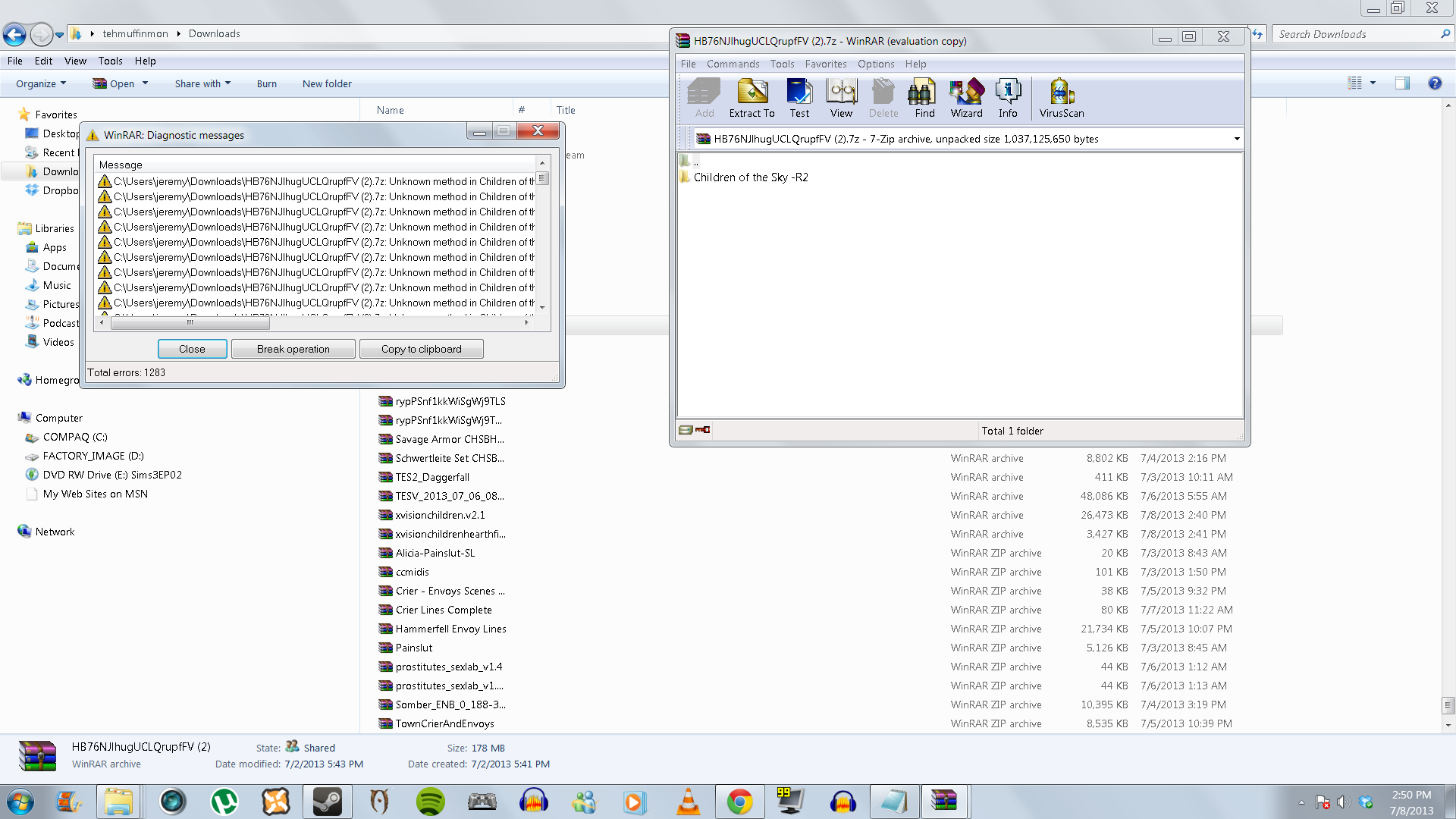Screen dimensions: 1456x819
Task: Select the 'Children of the Sky -R2' folder
Action: tap(744, 177)
